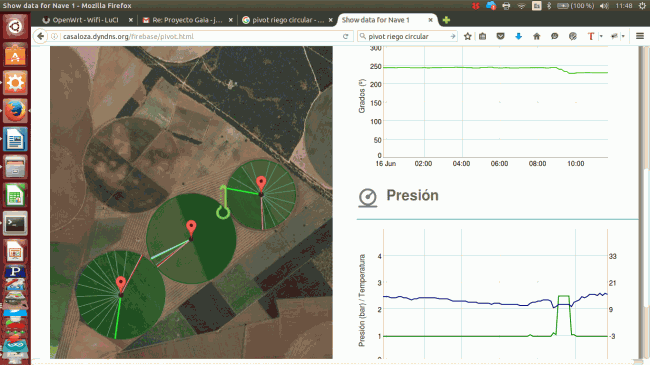Open Ubuntu Software Center in launcher
This screenshot has width=650, height=365.
click(x=15, y=55)
